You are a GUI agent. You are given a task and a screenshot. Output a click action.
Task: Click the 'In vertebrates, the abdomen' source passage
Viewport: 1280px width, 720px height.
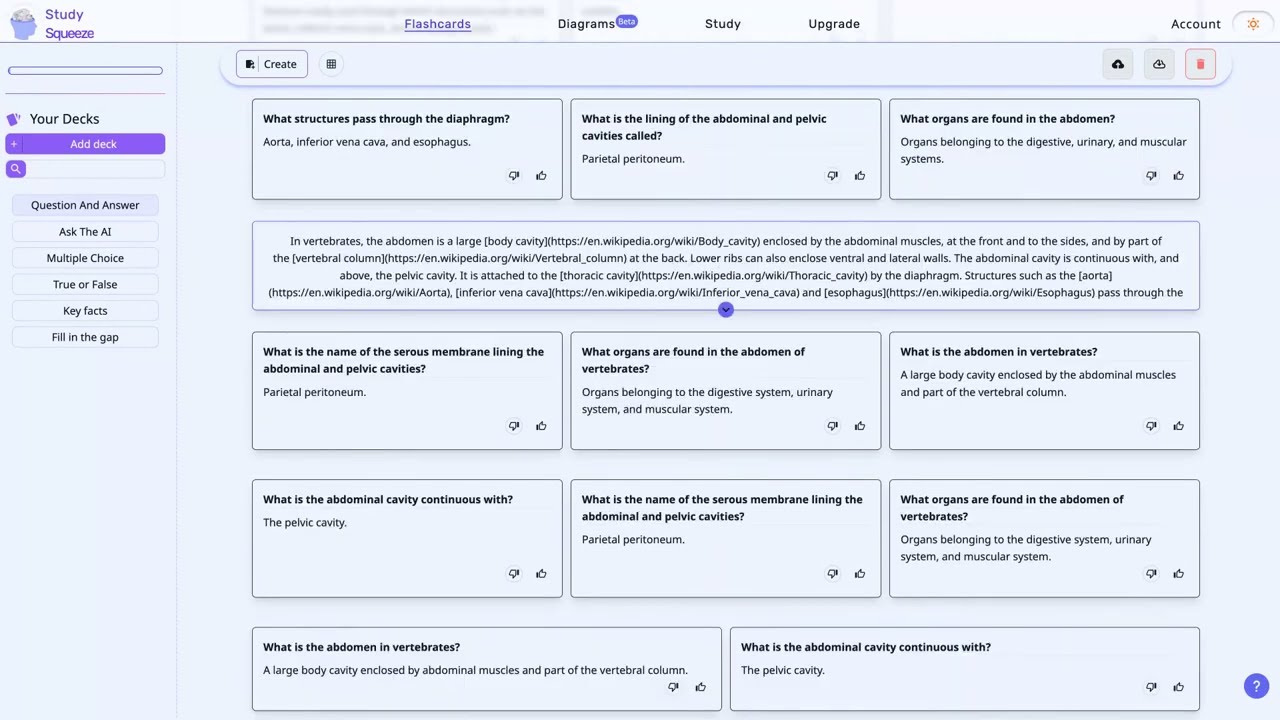click(x=726, y=267)
